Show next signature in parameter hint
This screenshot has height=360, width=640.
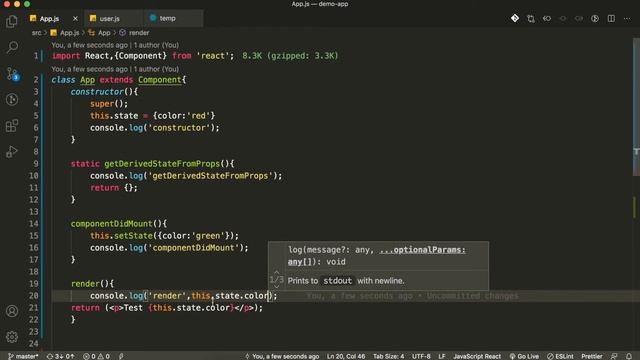click(x=276, y=287)
